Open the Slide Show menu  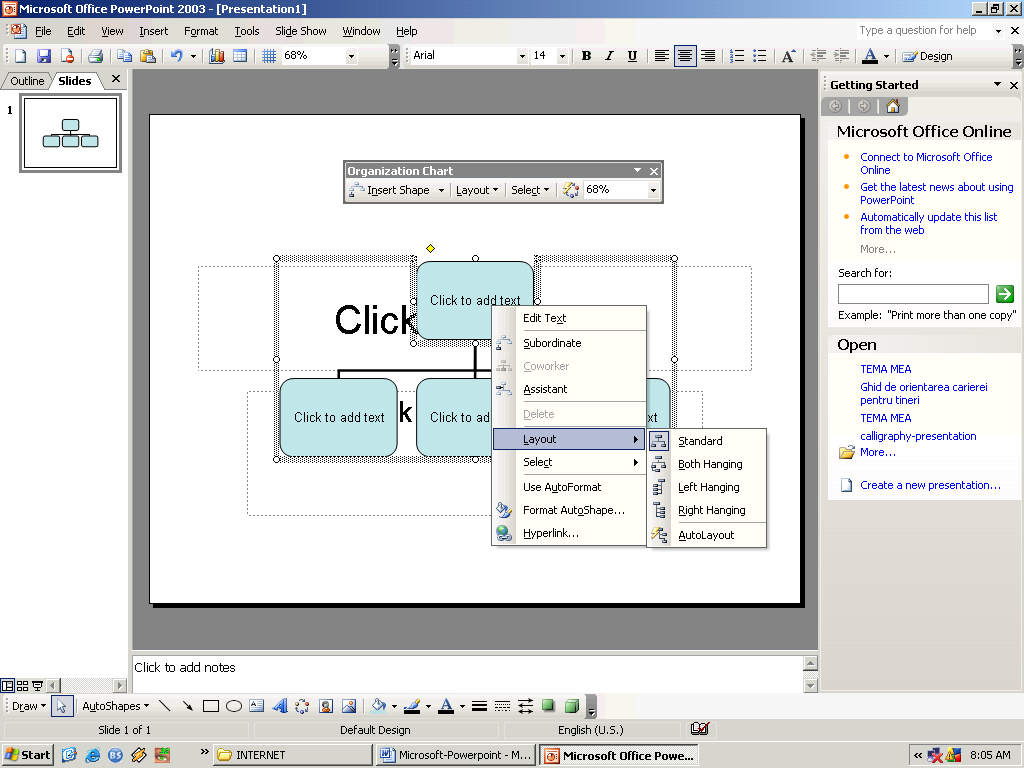point(300,31)
